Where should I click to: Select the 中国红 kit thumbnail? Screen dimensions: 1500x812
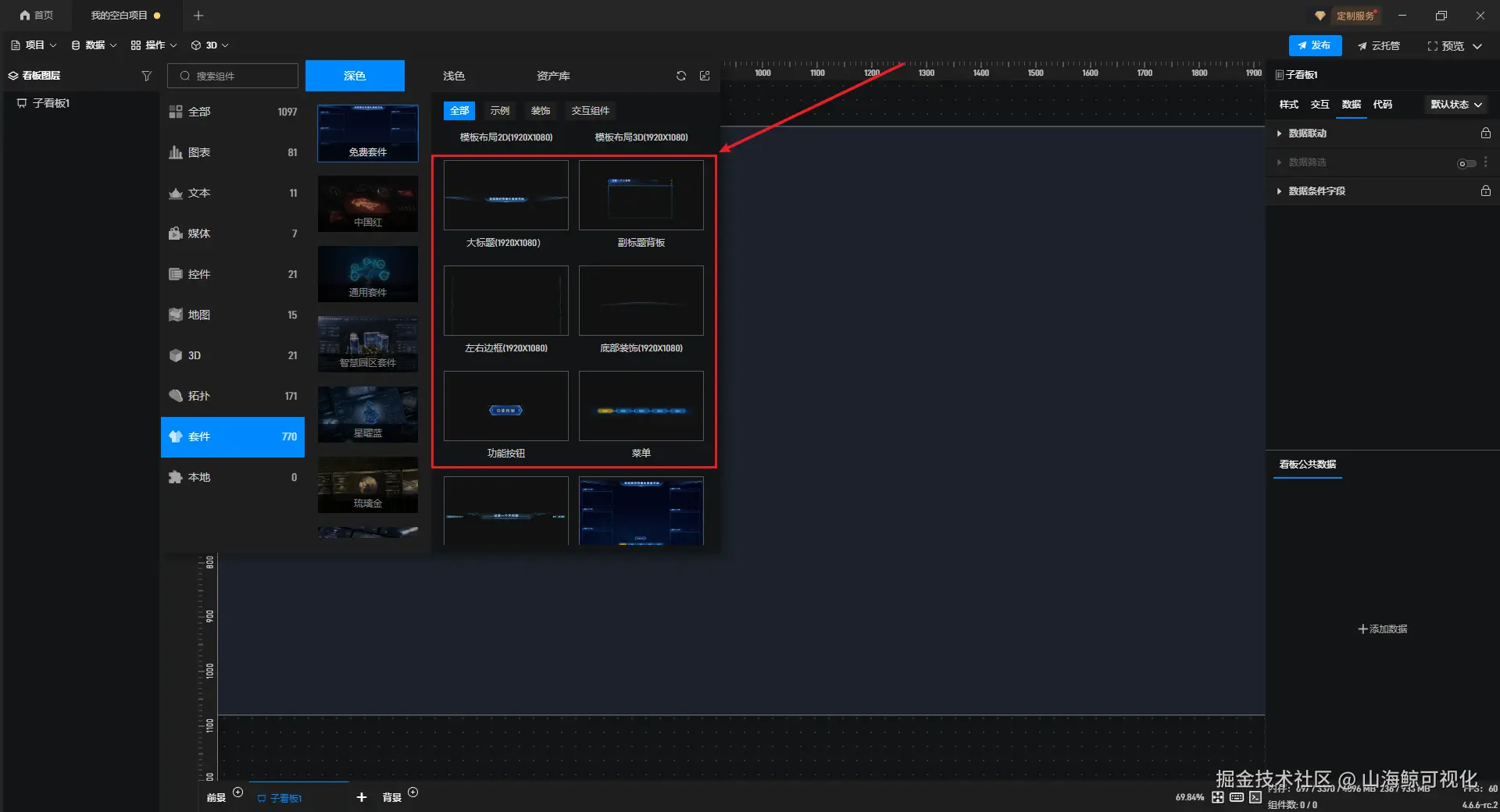[x=368, y=204]
